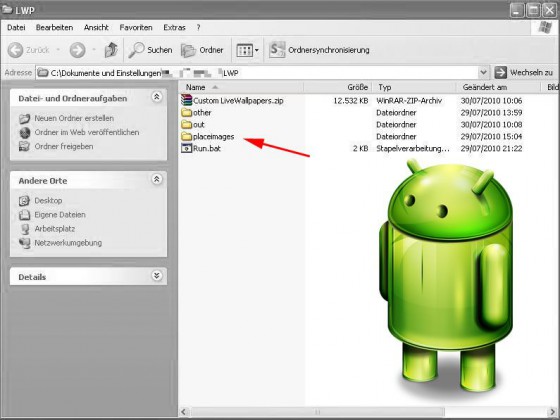Open Netzwerkumgebung link
Screen dimensions: 560x420
tap(68, 243)
